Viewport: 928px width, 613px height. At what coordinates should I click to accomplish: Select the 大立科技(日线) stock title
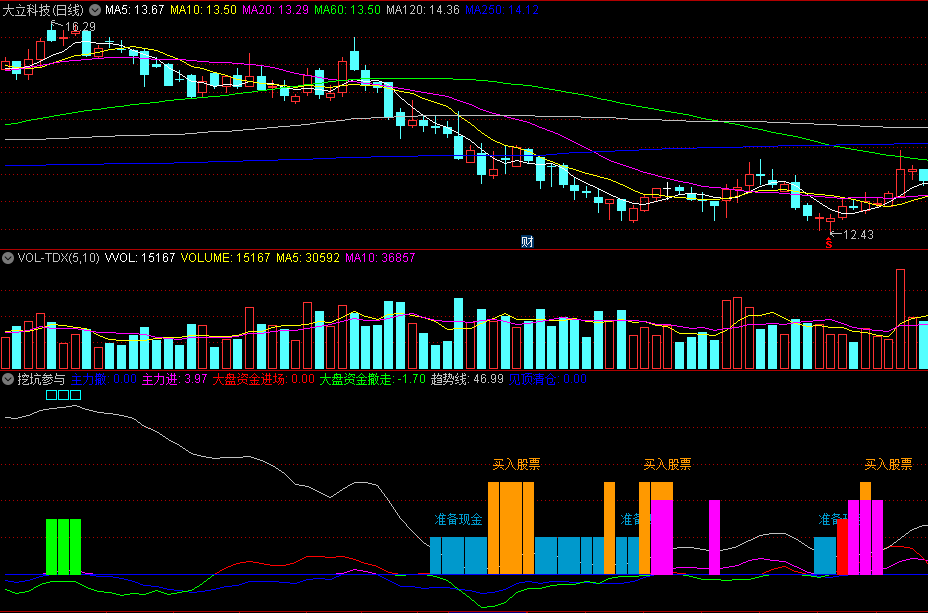[43, 10]
